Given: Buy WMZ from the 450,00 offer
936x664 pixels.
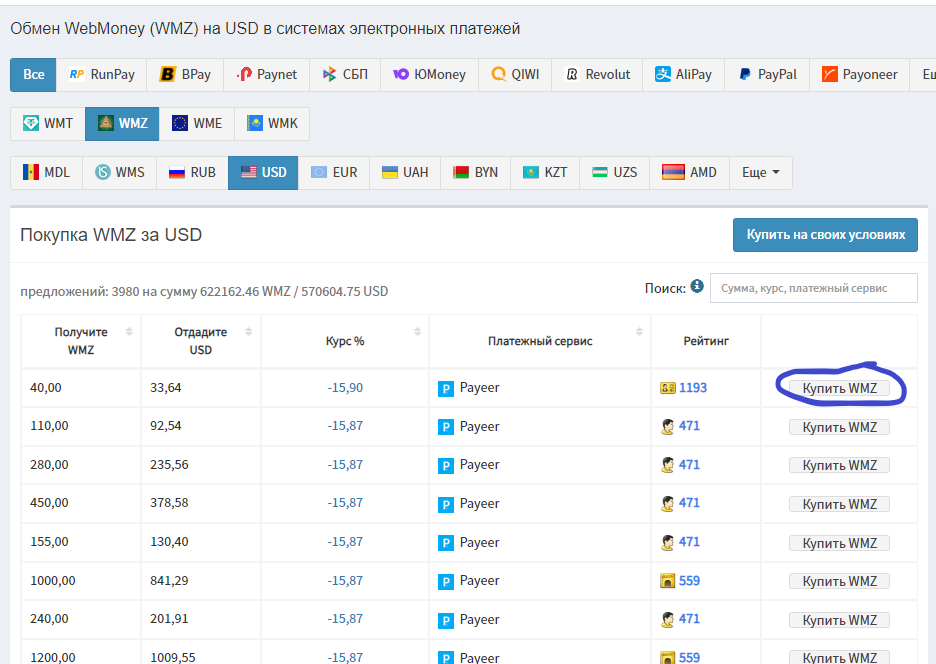Looking at the screenshot, I should tap(839, 504).
